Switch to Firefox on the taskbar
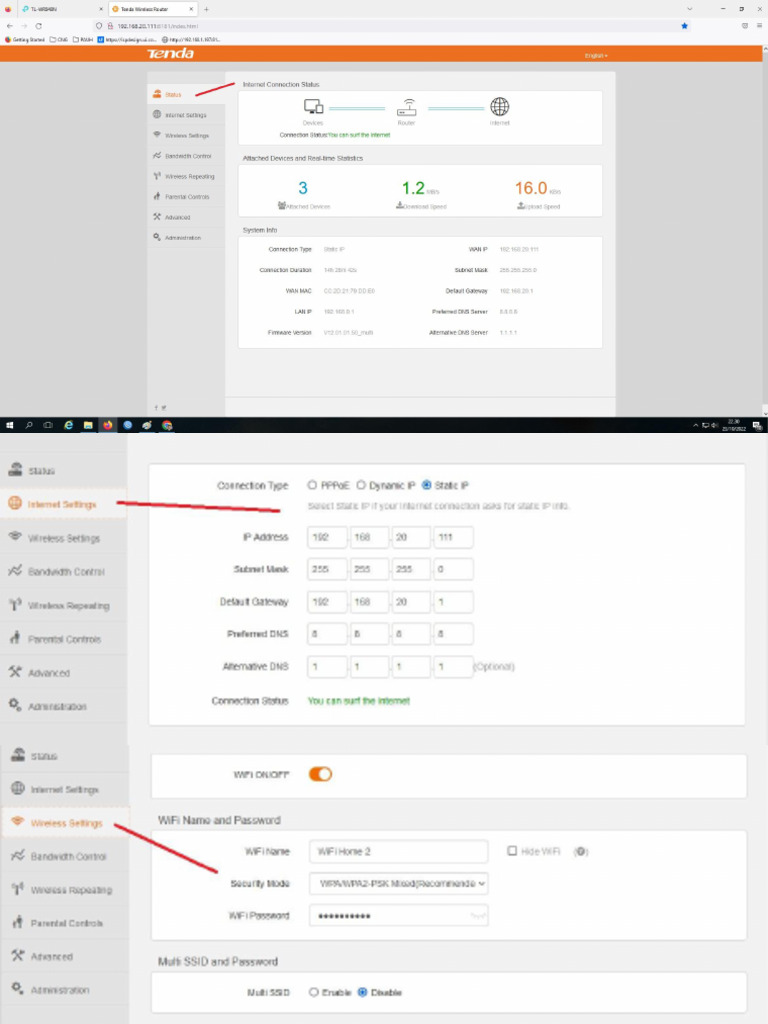The height and width of the screenshot is (1024, 768). [108, 425]
